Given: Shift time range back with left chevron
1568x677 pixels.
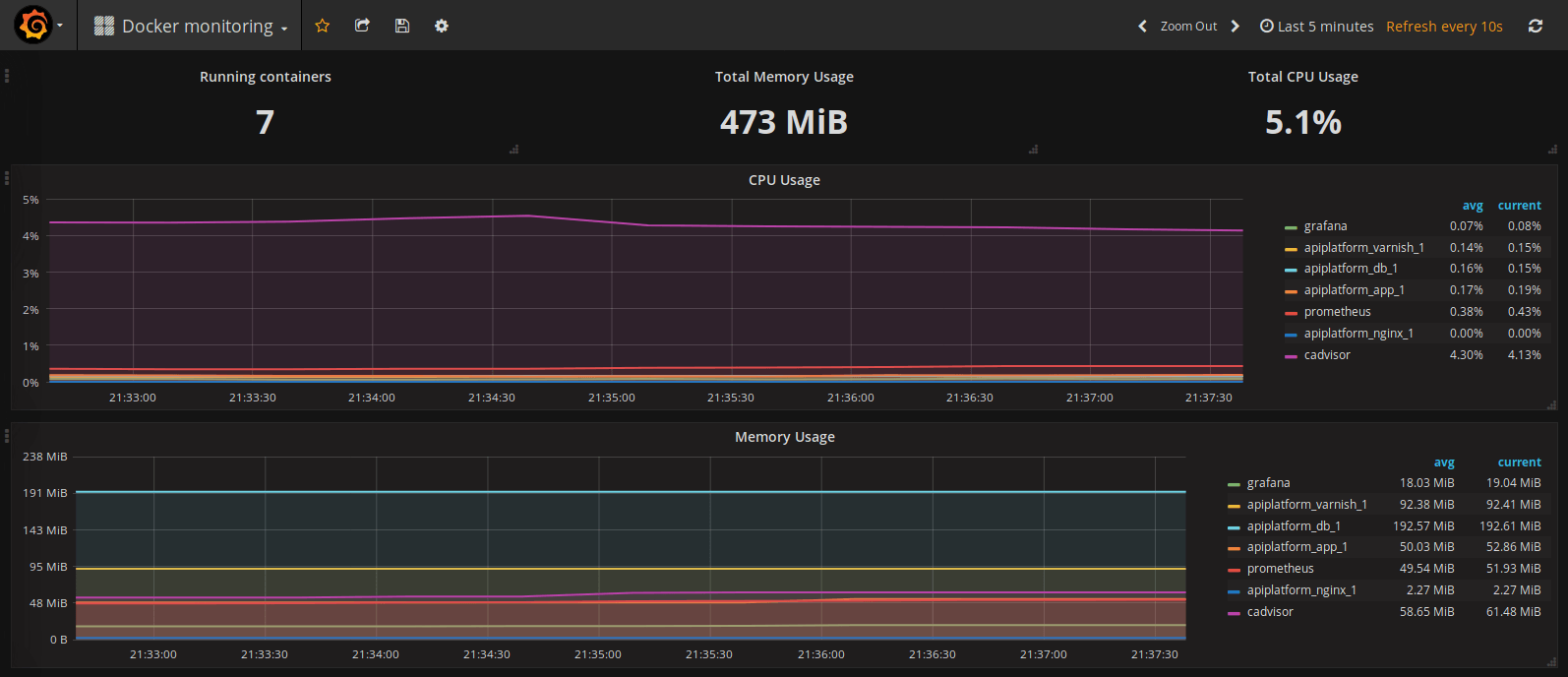Looking at the screenshot, I should click(1142, 27).
